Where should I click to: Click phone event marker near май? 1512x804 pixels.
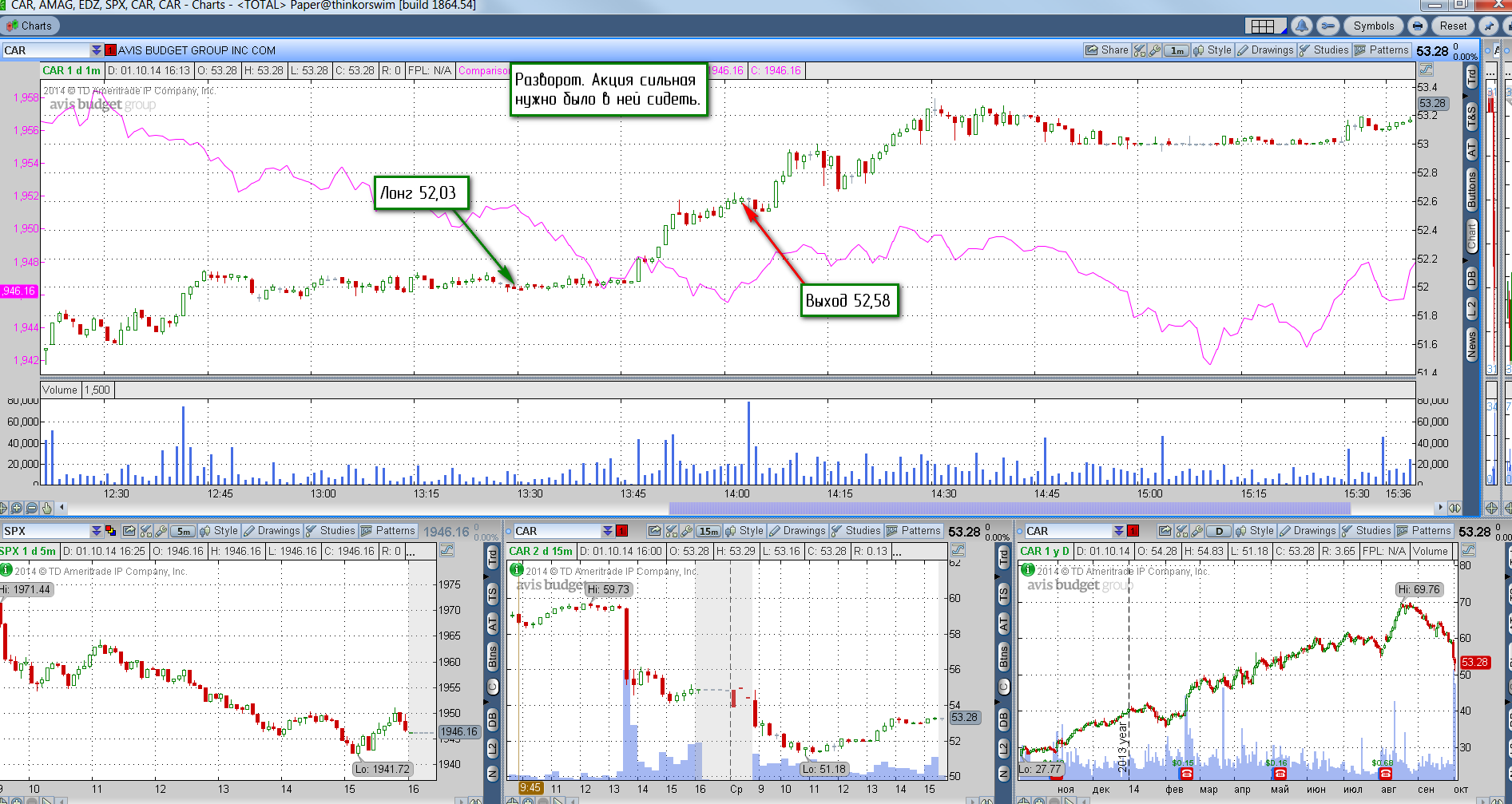point(1280,773)
